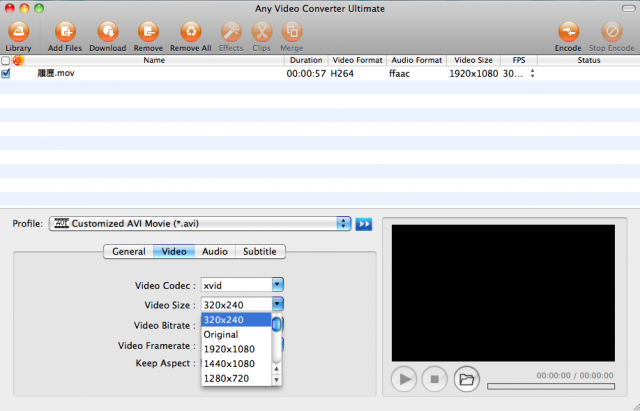Click the FPS stepper arrows in file row
640x411 pixels.
pyautogui.click(x=532, y=73)
